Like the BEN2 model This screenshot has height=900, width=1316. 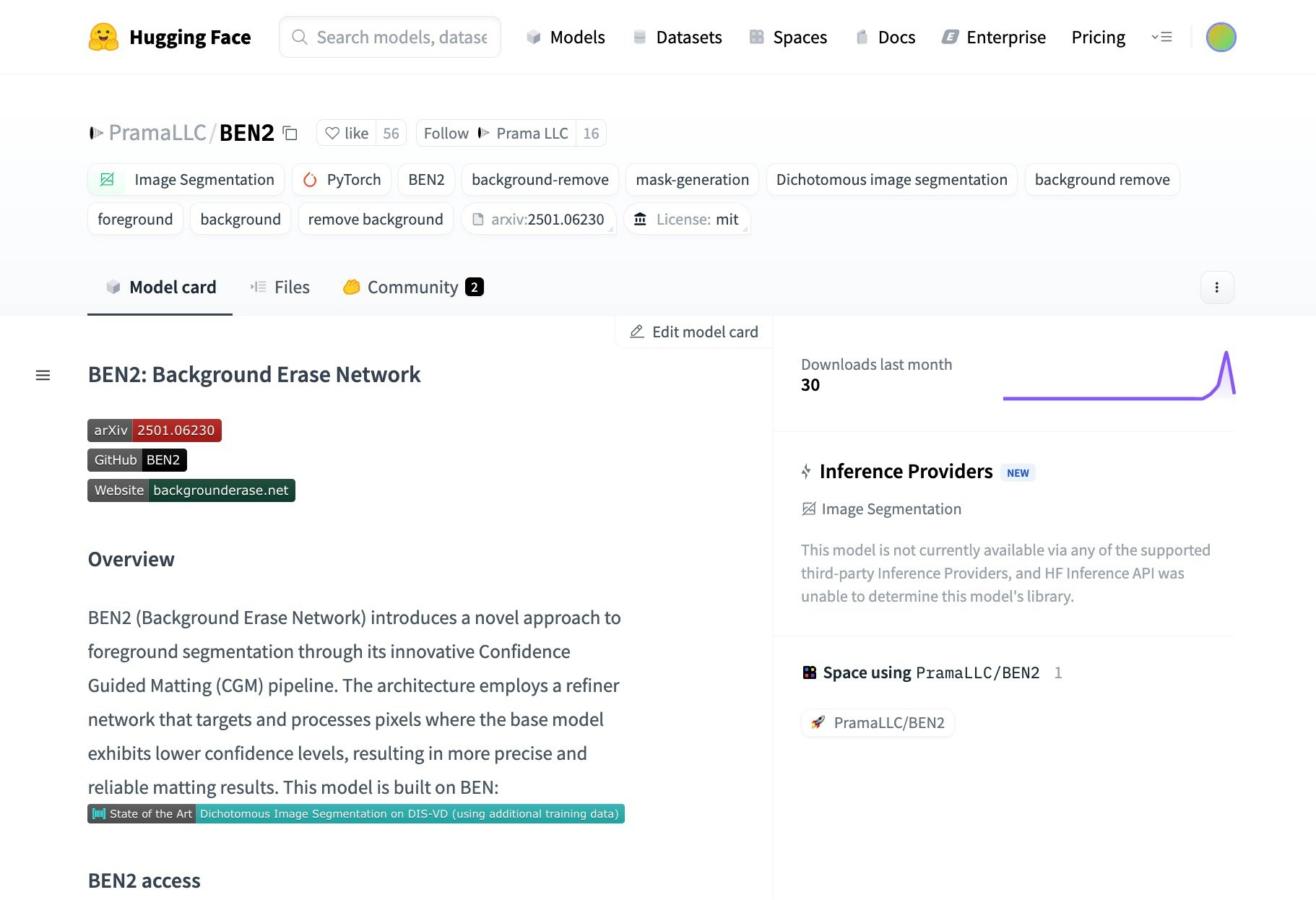pos(347,134)
